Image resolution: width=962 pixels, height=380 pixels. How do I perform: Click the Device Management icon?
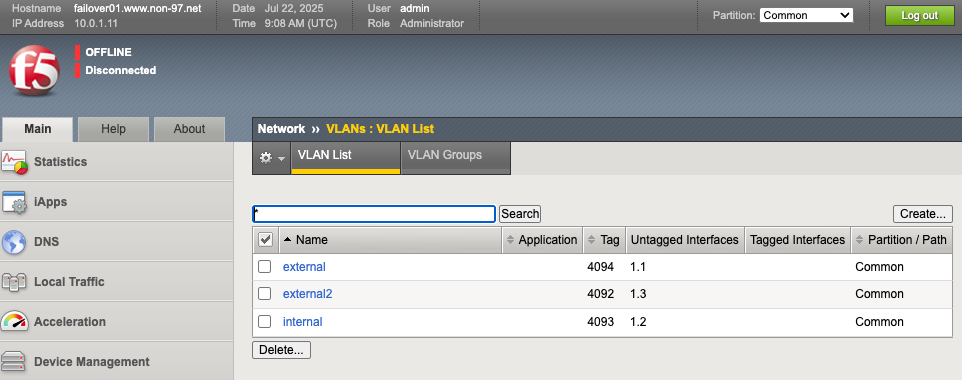coord(13,362)
